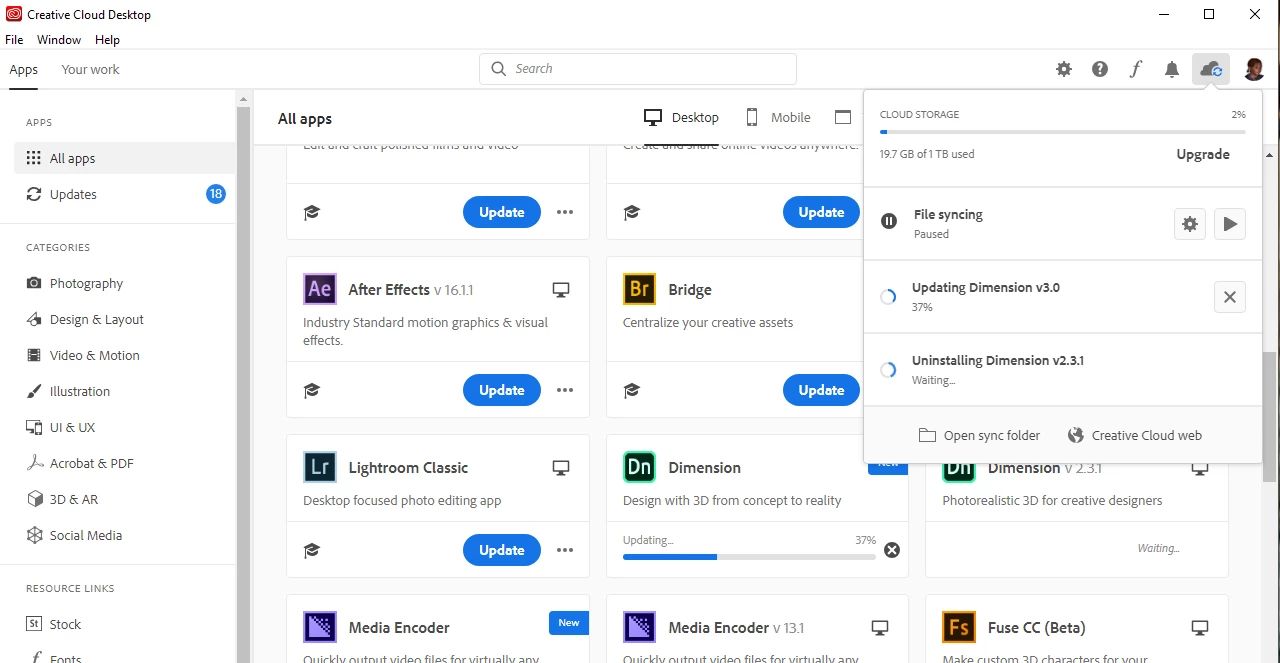Open the File menu

[x=14, y=40]
